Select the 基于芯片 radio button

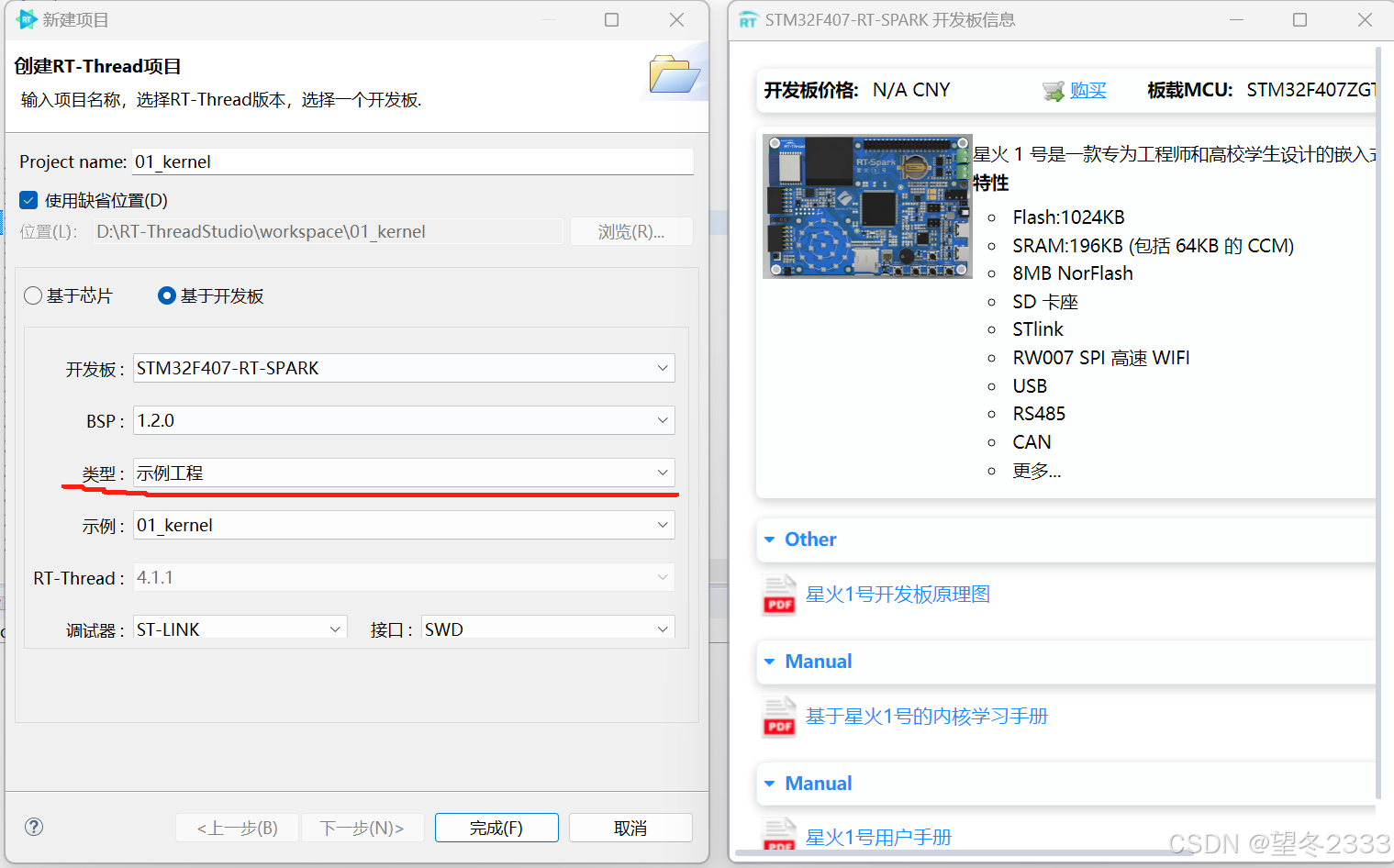pos(33,295)
